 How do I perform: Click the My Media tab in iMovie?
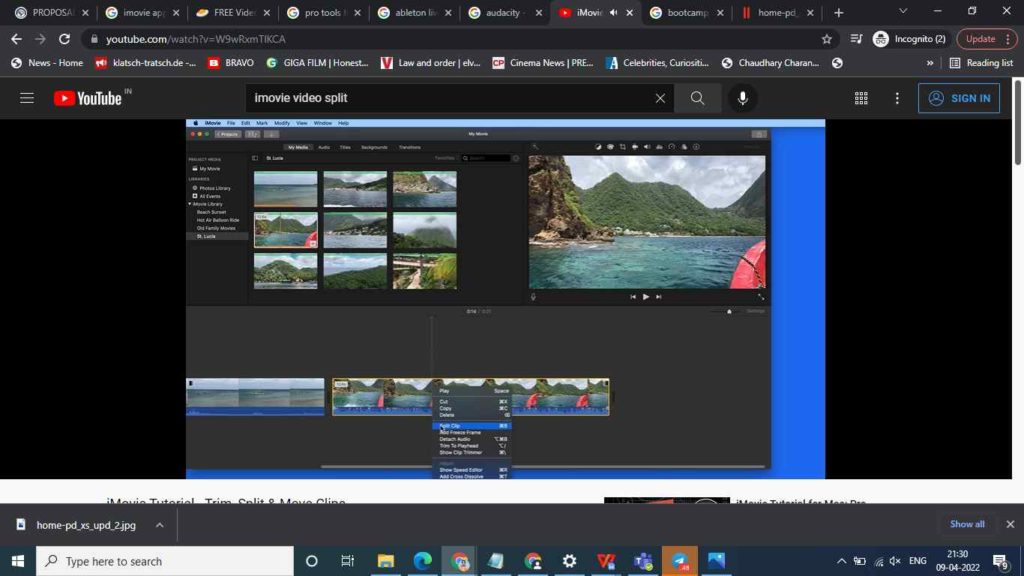click(x=298, y=148)
